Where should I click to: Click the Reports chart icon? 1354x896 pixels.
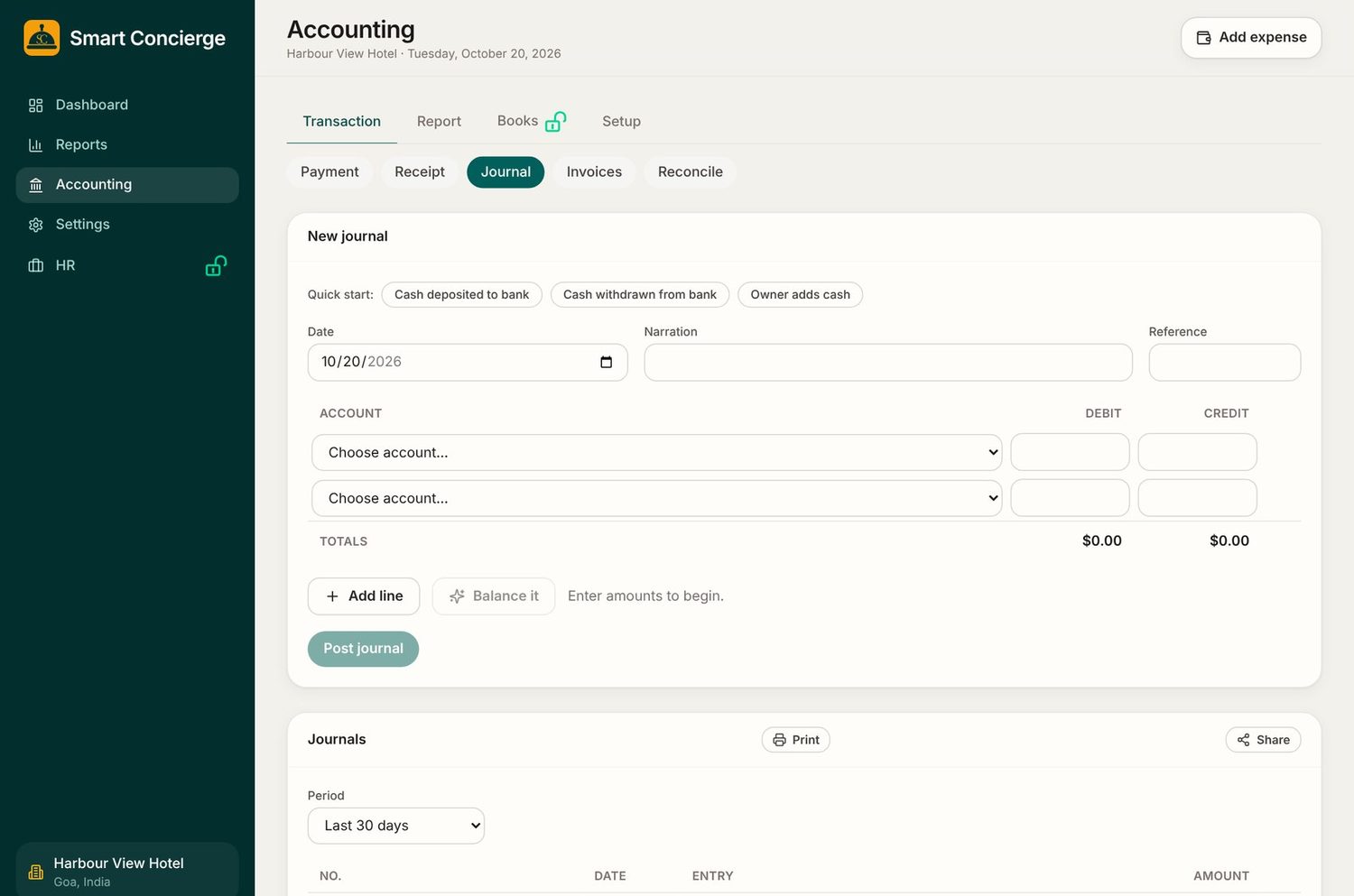point(36,144)
